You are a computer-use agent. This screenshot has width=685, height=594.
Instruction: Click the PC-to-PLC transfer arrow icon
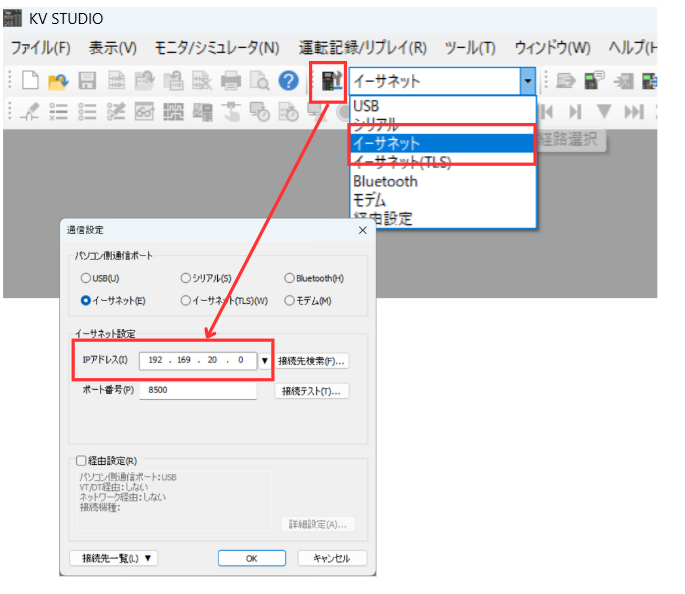566,81
